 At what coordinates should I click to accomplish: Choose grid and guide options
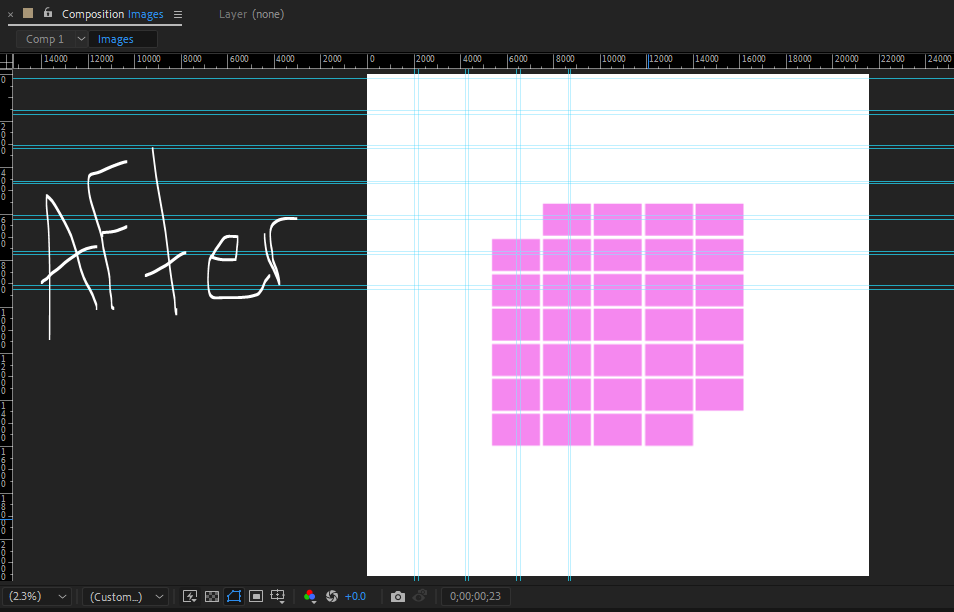tap(277, 596)
